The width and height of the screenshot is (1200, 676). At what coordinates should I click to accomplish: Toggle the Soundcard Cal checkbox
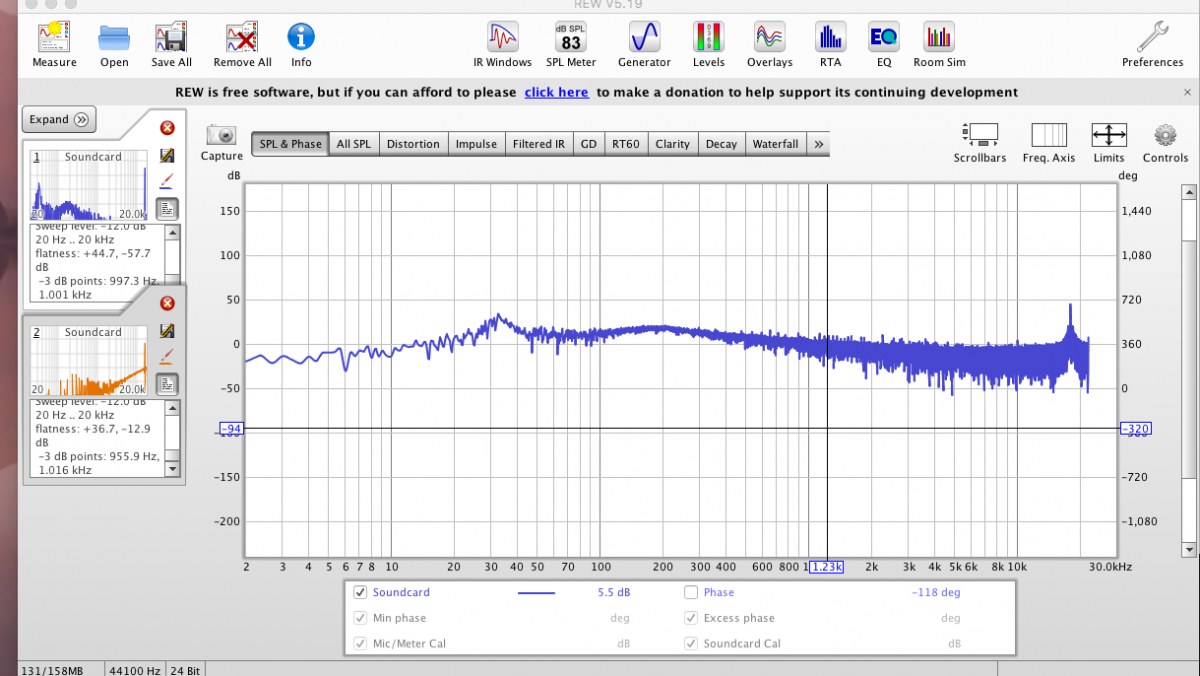tap(691, 644)
